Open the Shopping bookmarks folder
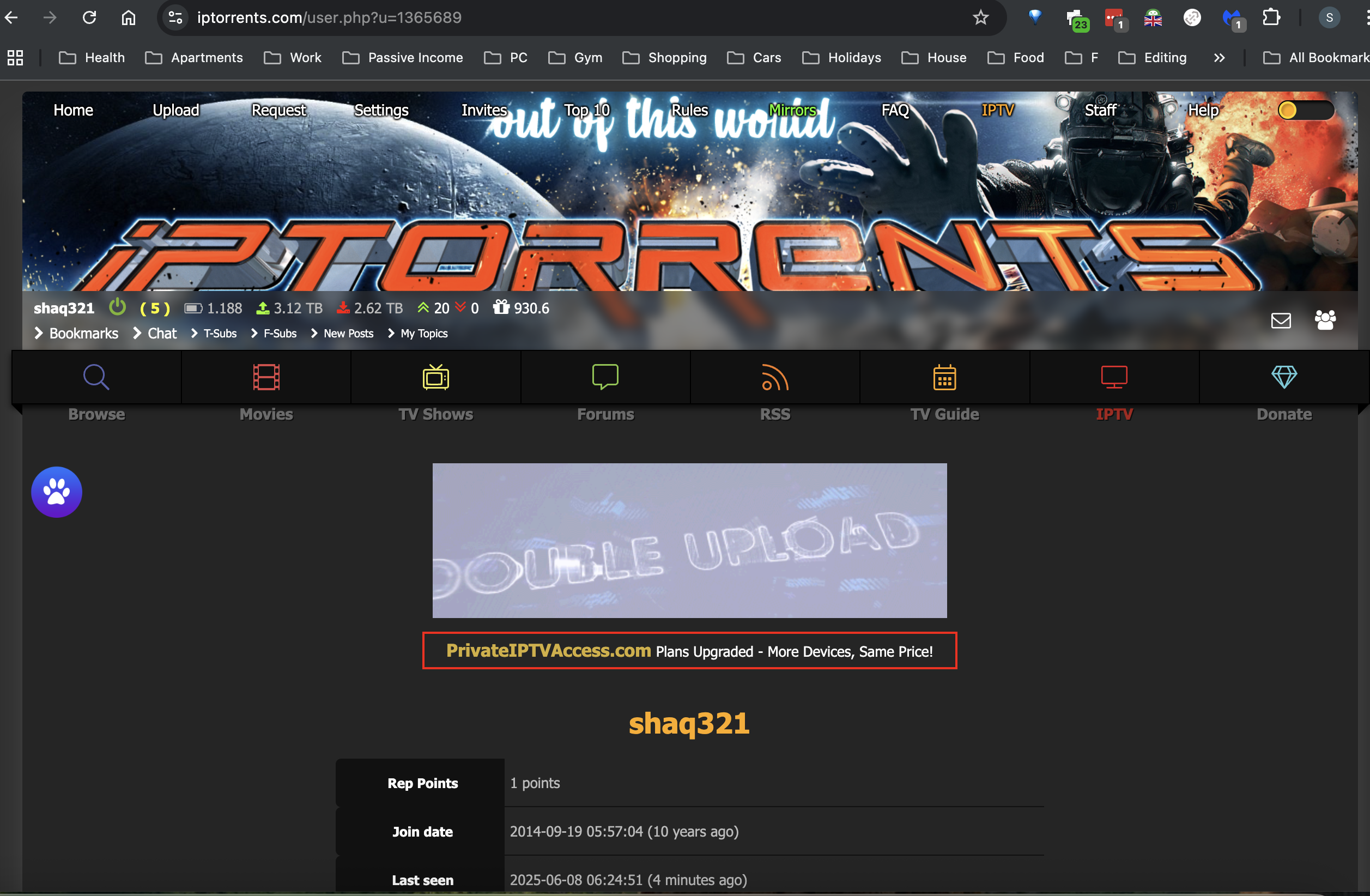 click(664, 58)
